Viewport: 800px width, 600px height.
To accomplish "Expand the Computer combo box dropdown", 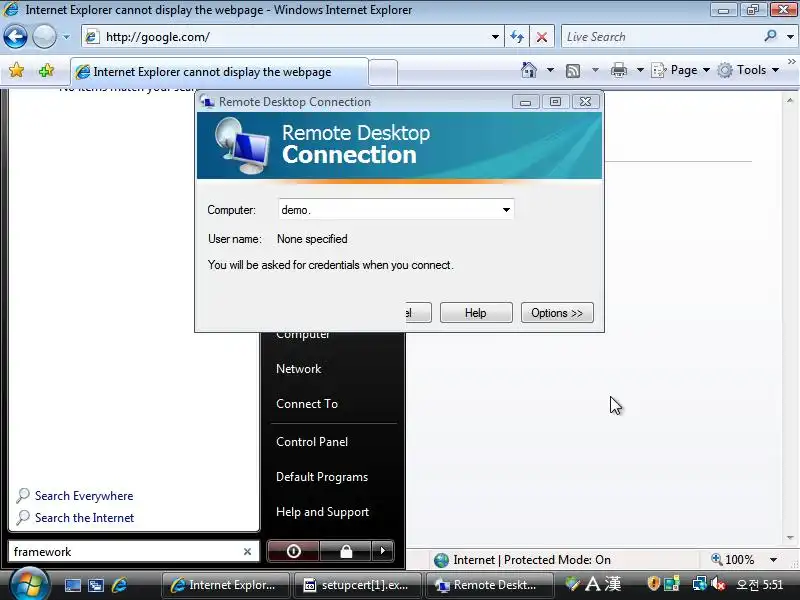I will (506, 210).
